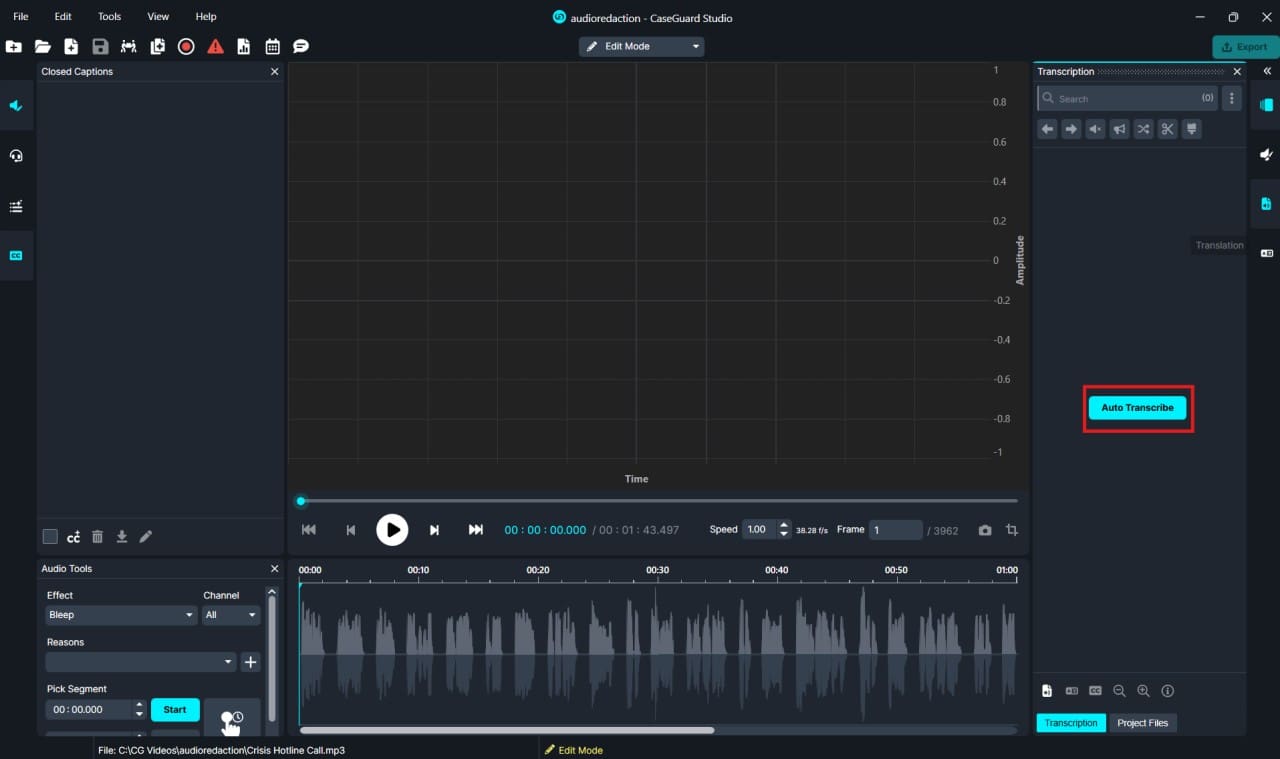Click the megaphone icon in Transcription toolbar
Image resolution: width=1280 pixels, height=759 pixels.
(x=1119, y=129)
